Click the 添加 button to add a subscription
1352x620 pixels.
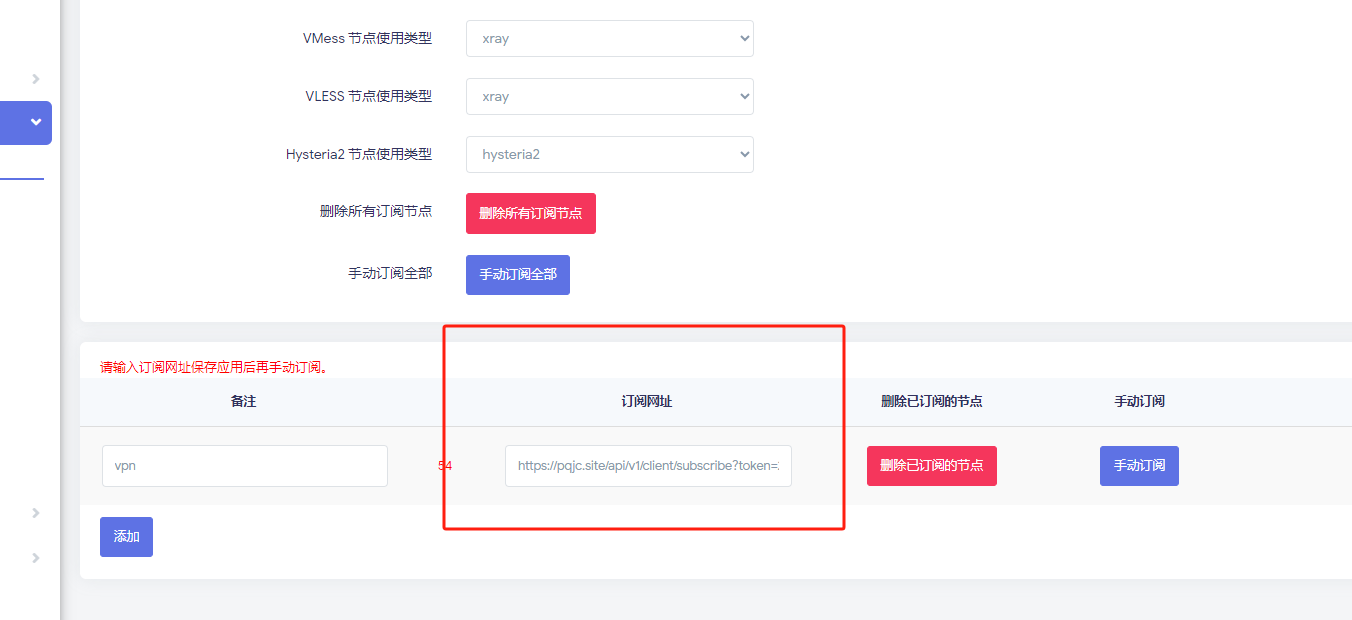point(126,537)
